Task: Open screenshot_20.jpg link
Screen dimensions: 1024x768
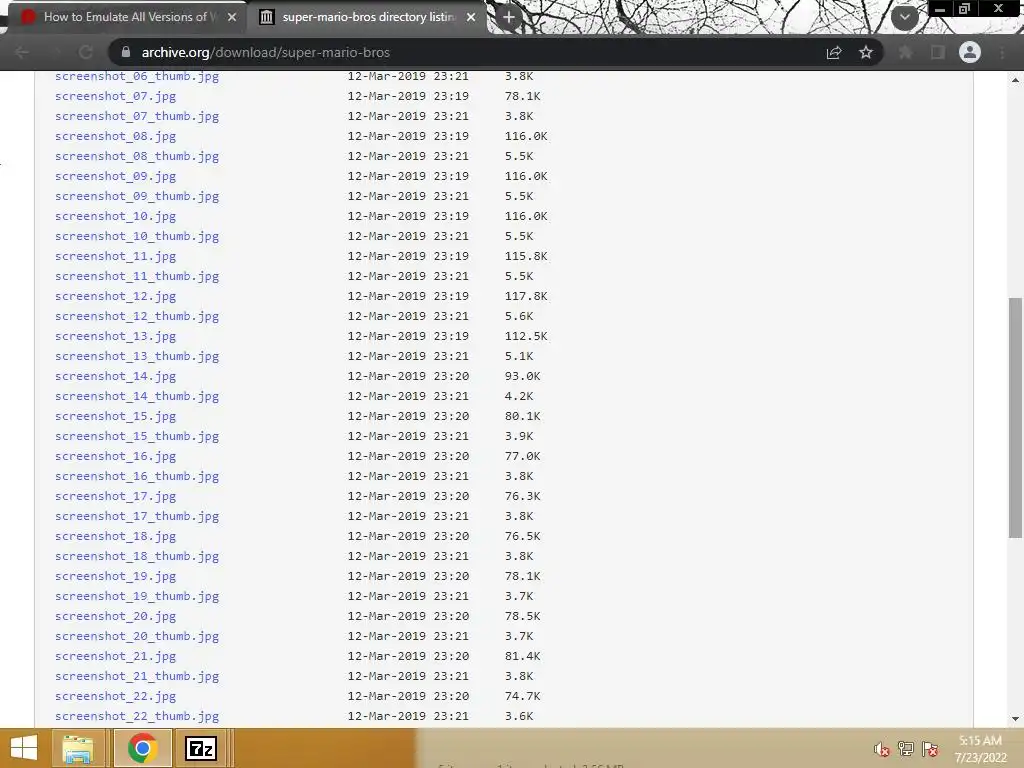Action: point(116,616)
